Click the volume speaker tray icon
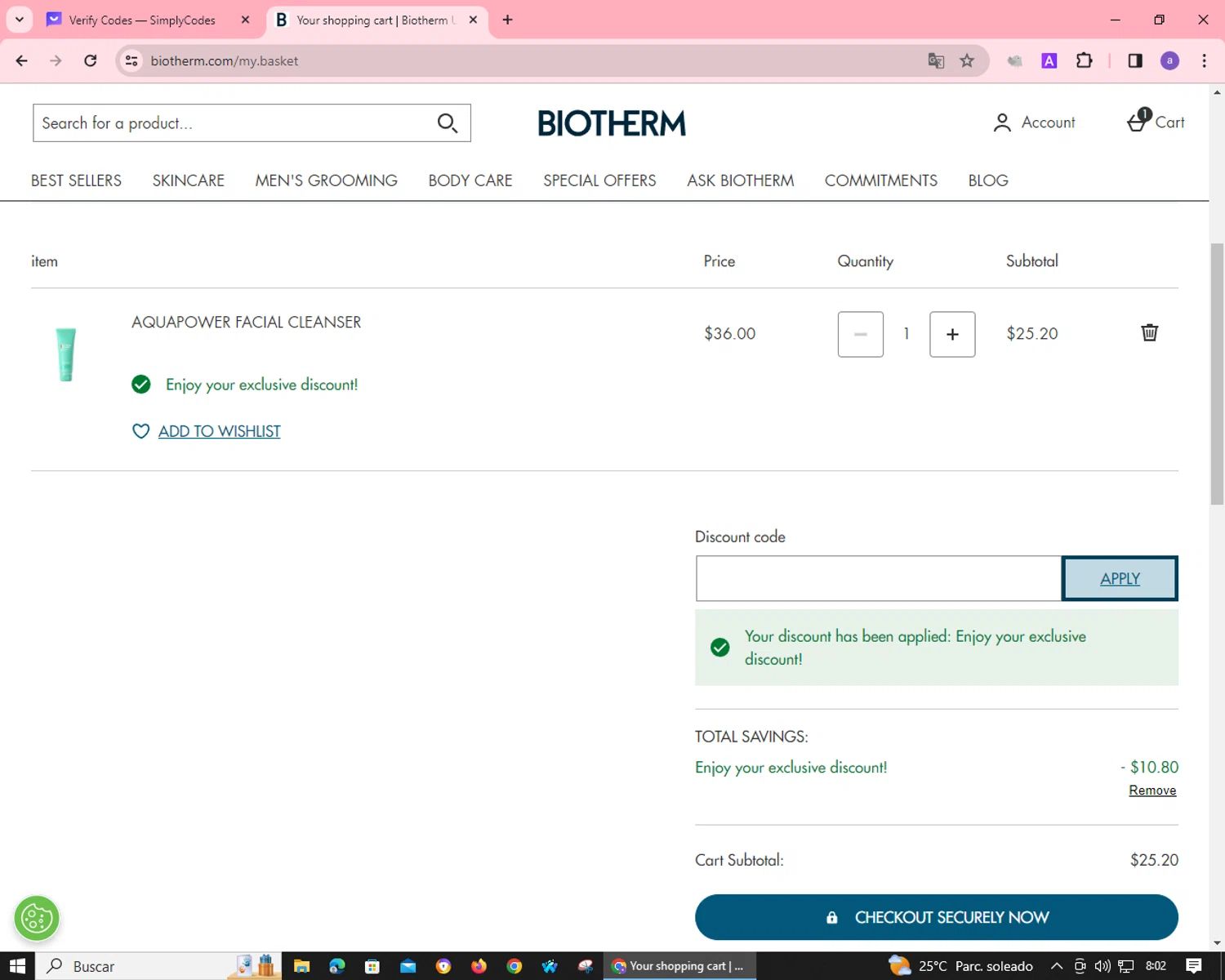The width and height of the screenshot is (1225, 980). [x=1102, y=966]
